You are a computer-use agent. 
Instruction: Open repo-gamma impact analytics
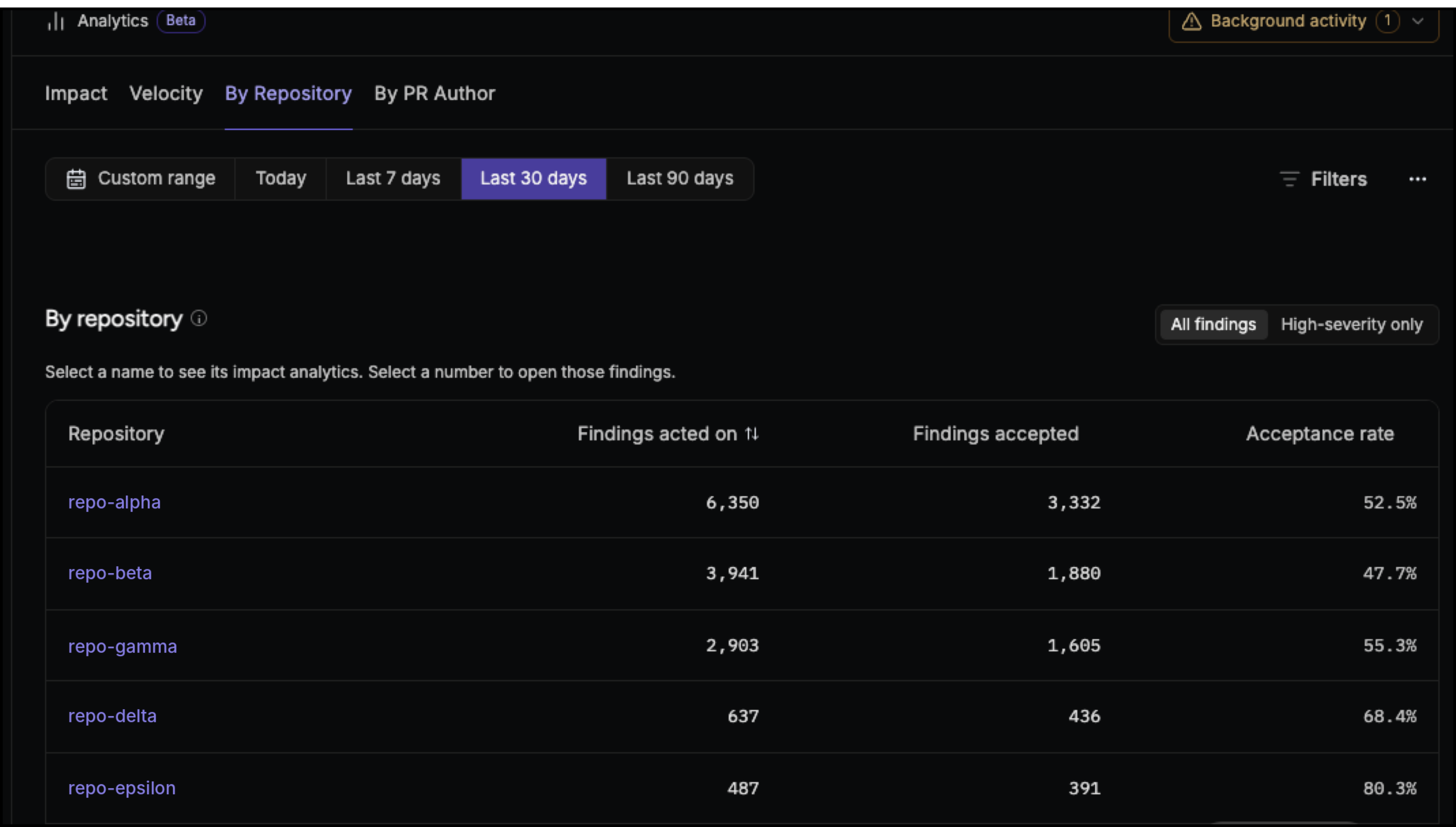point(122,646)
